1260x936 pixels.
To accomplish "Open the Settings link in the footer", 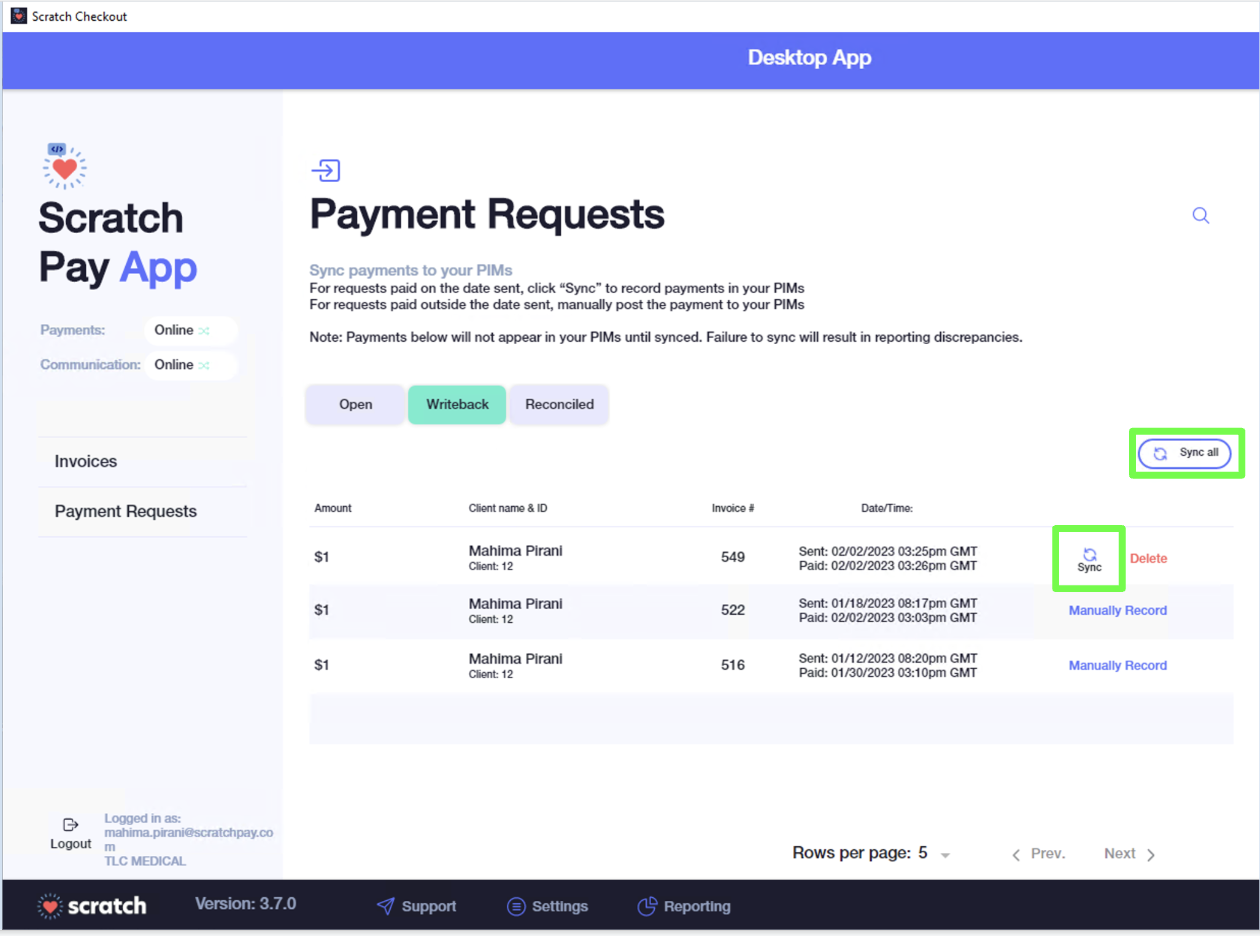I will click(560, 907).
